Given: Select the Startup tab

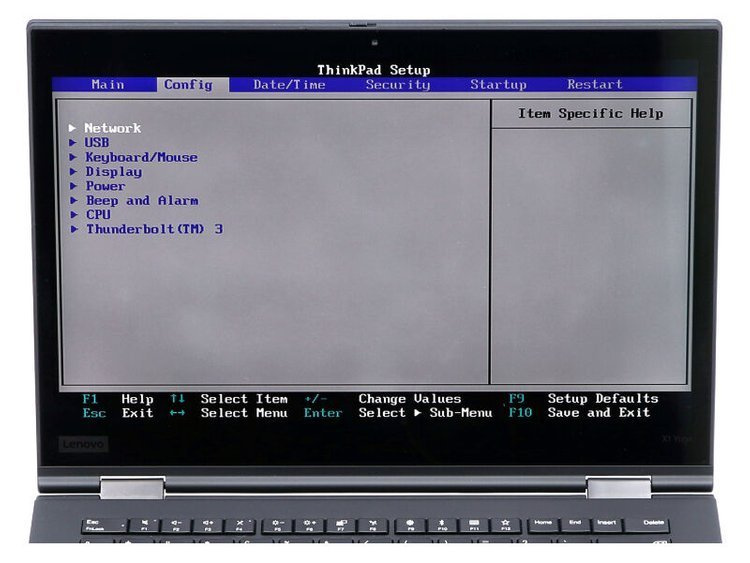Looking at the screenshot, I should point(498,85).
